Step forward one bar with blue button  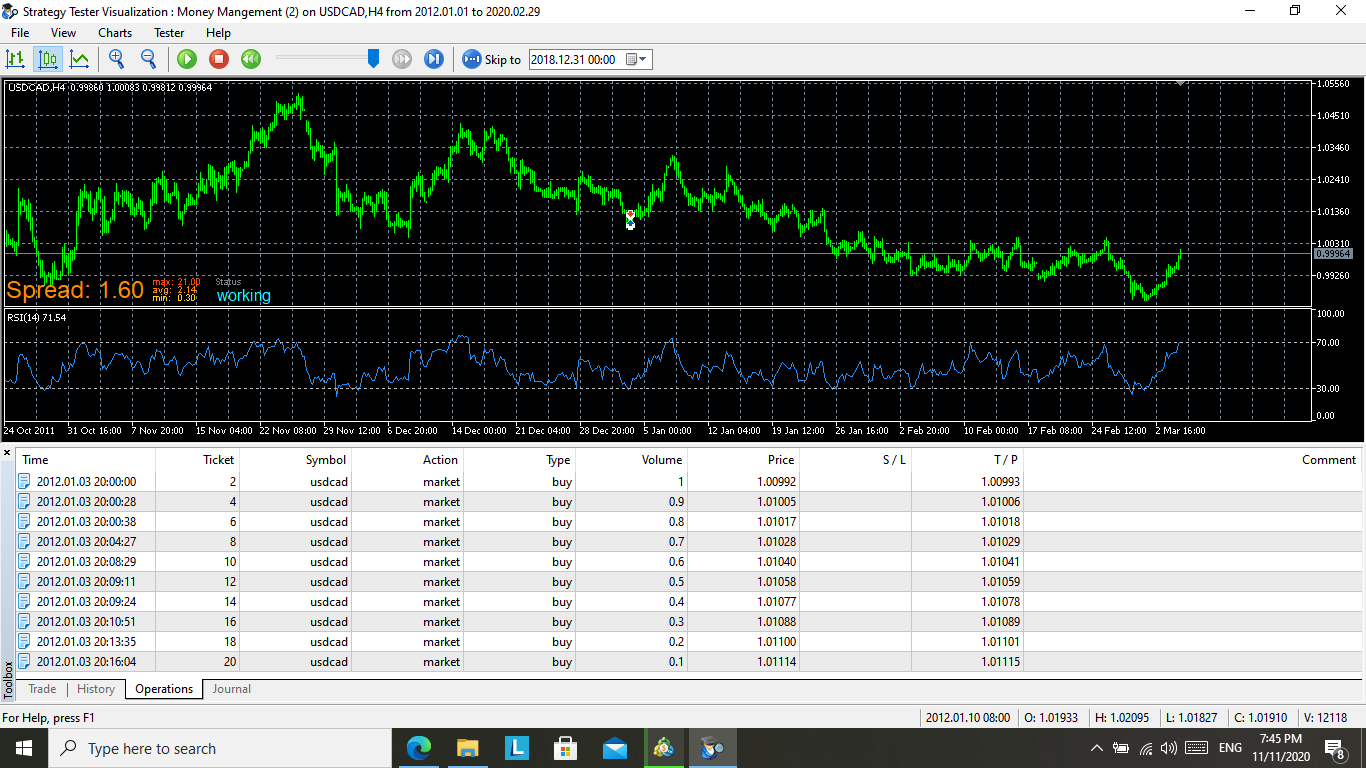click(434, 59)
